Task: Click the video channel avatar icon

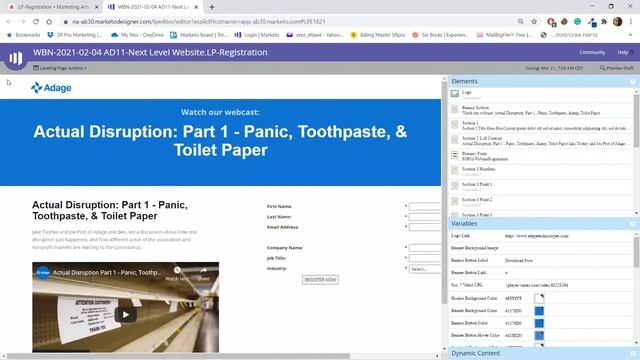Action: coord(43,272)
